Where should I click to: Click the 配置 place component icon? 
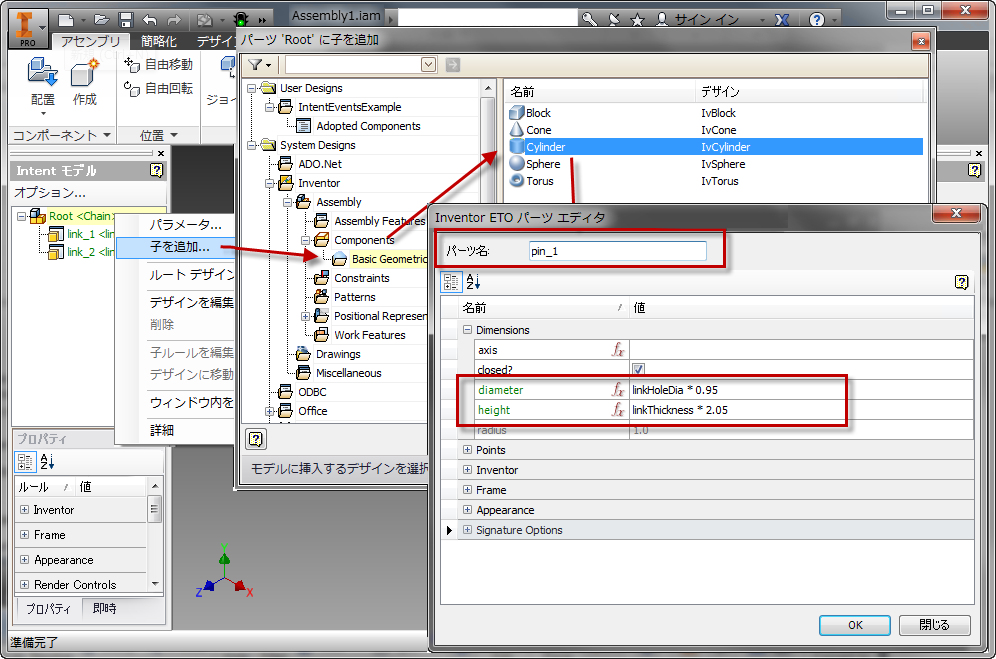pyautogui.click(x=43, y=71)
